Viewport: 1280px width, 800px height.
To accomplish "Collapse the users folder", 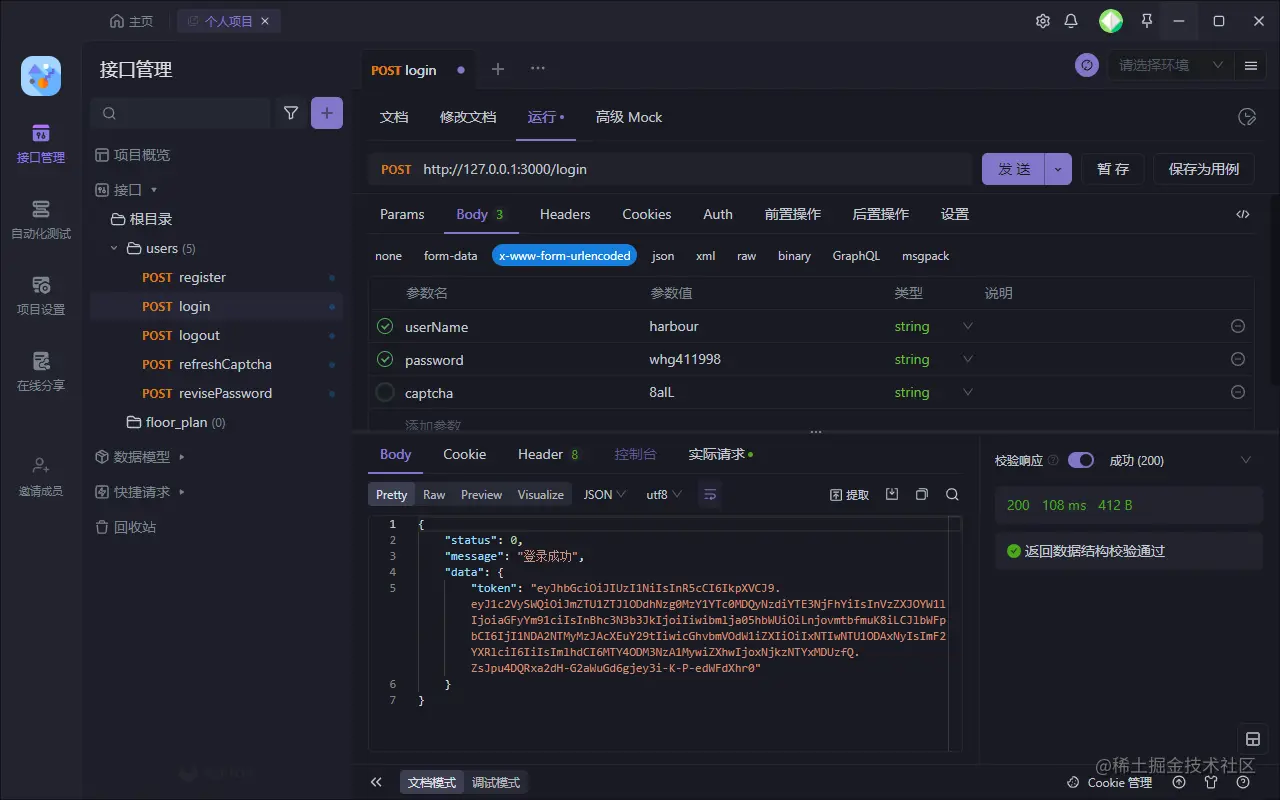I will tap(114, 248).
